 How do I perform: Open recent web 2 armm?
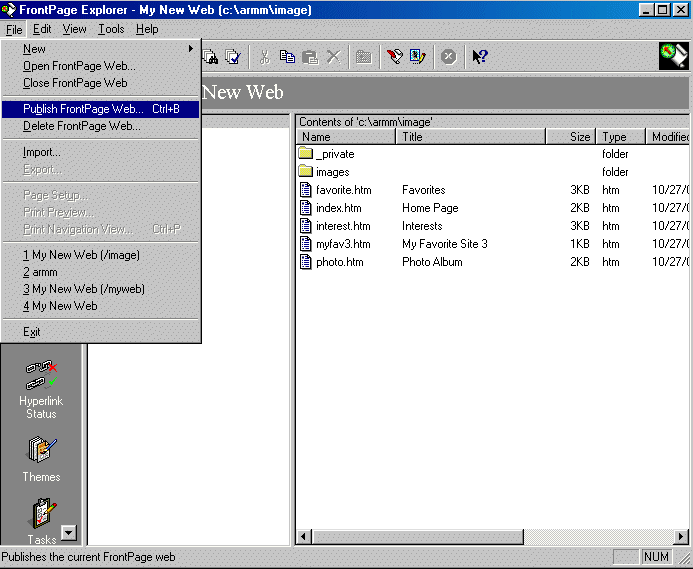pyautogui.click(x=101, y=272)
